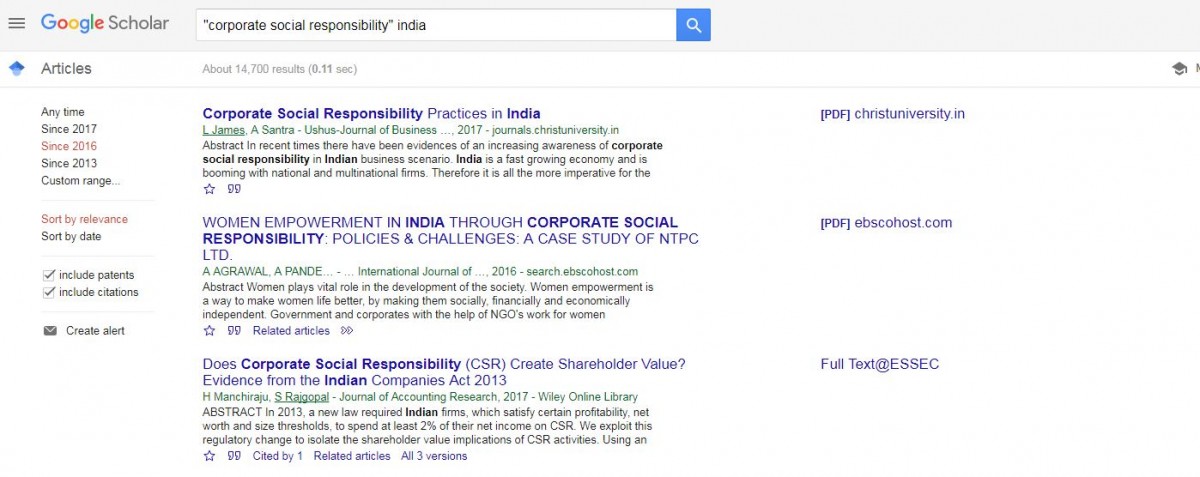Open the Custom range date option

point(80,181)
